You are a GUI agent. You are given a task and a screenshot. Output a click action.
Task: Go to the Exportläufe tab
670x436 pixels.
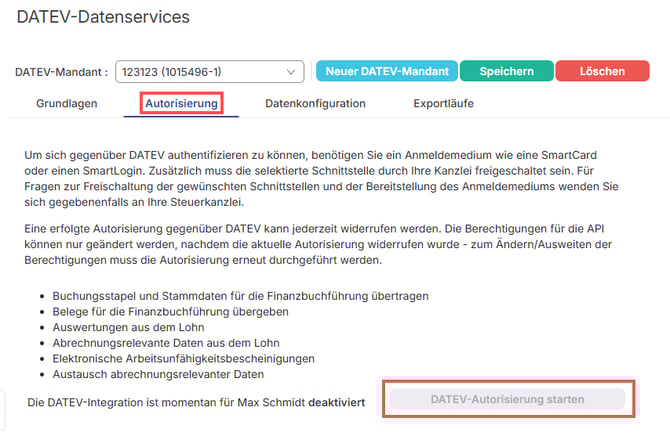[x=444, y=103]
